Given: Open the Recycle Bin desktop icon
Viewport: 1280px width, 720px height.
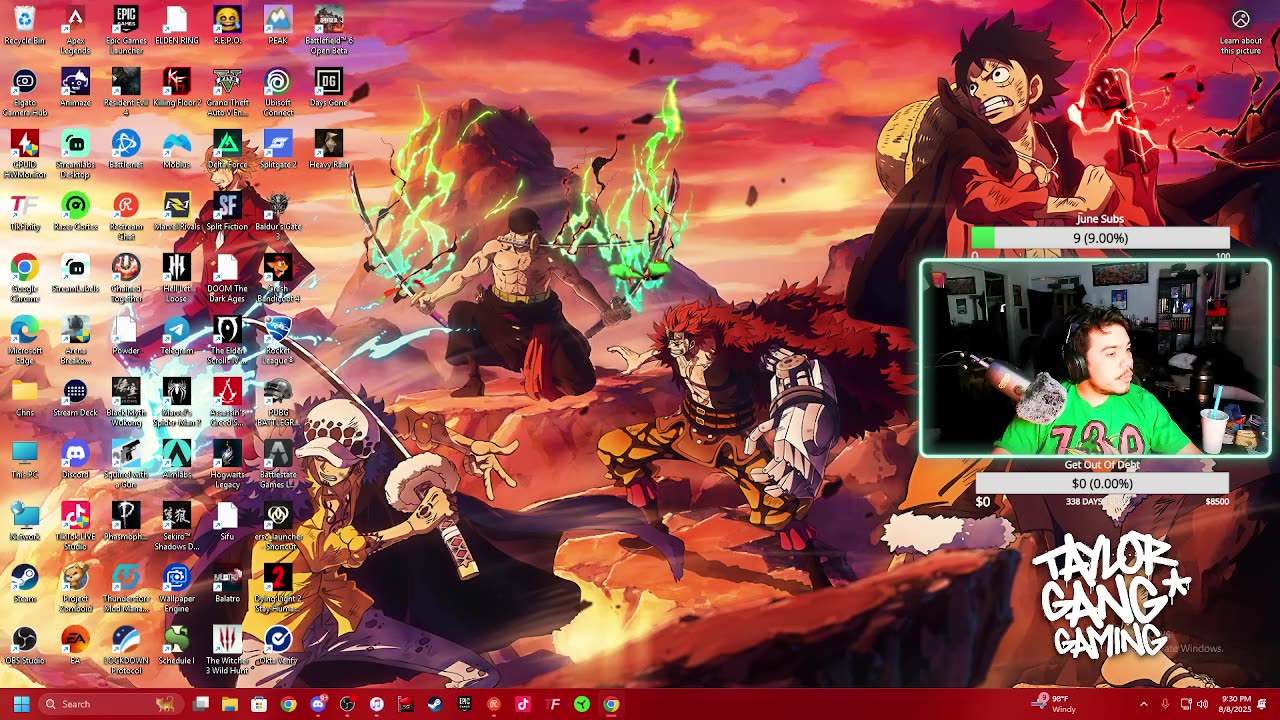Looking at the screenshot, I should point(24,27).
